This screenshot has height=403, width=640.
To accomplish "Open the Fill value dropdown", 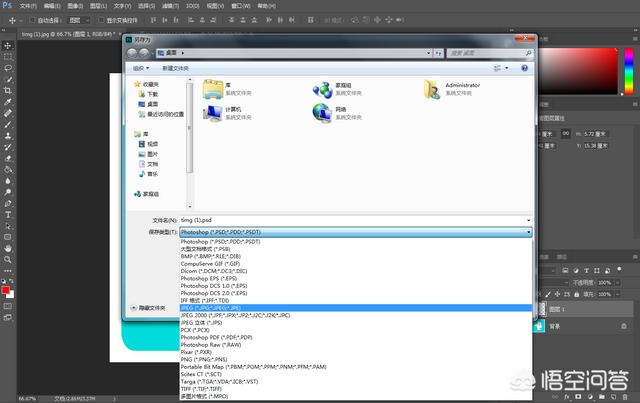I will point(618,294).
